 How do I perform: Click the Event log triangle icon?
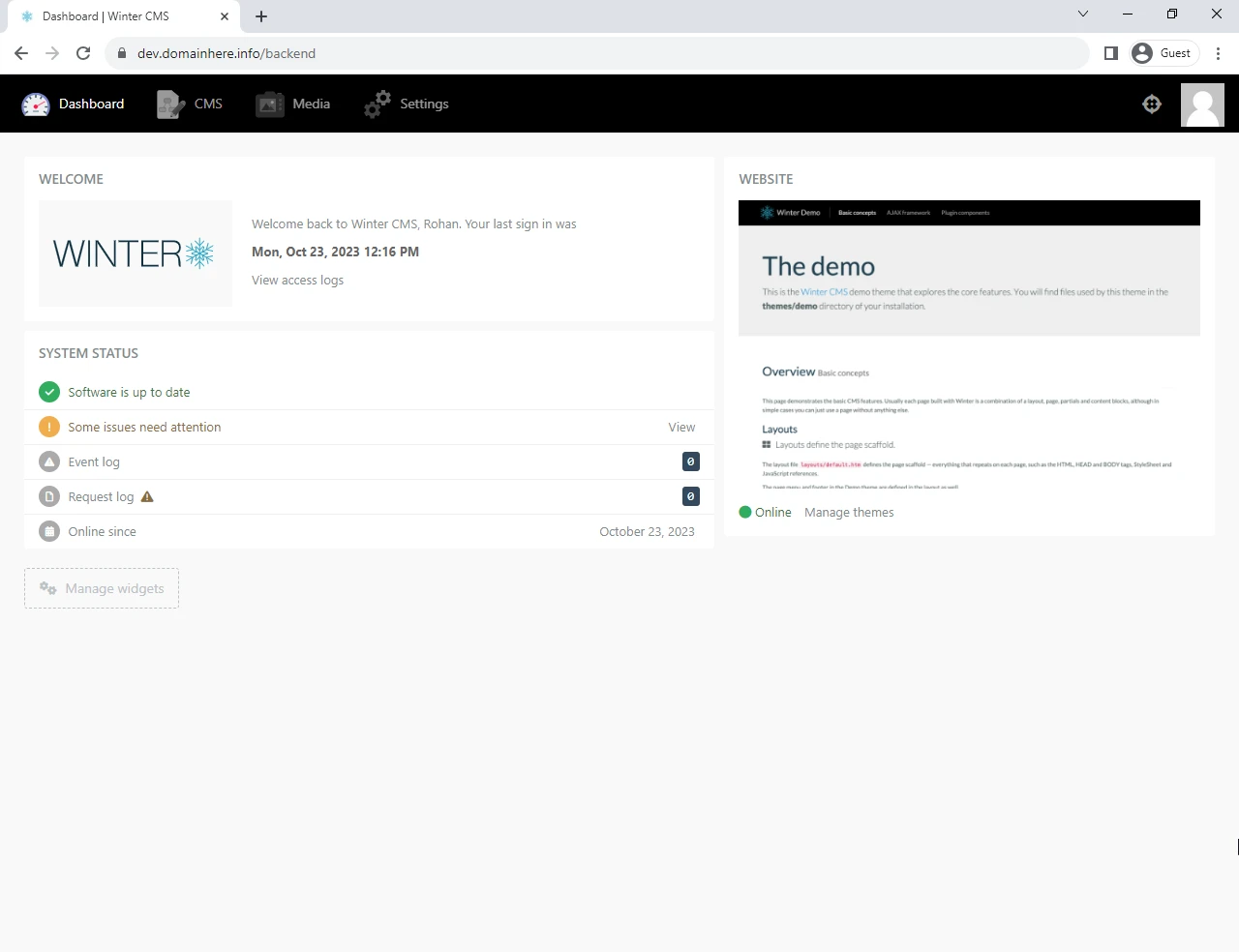pyautogui.click(x=49, y=461)
